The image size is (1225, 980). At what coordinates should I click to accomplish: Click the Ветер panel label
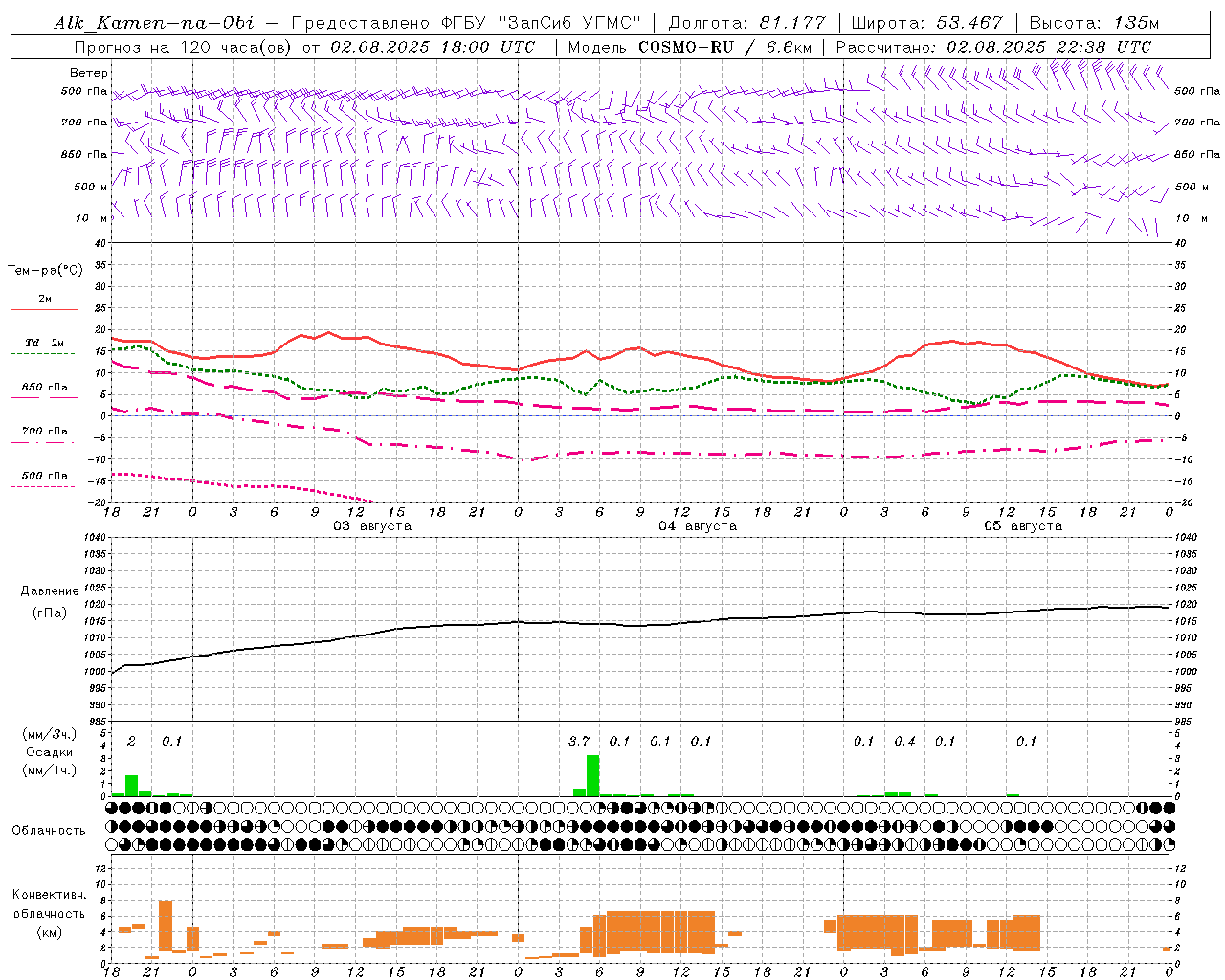tap(89, 73)
